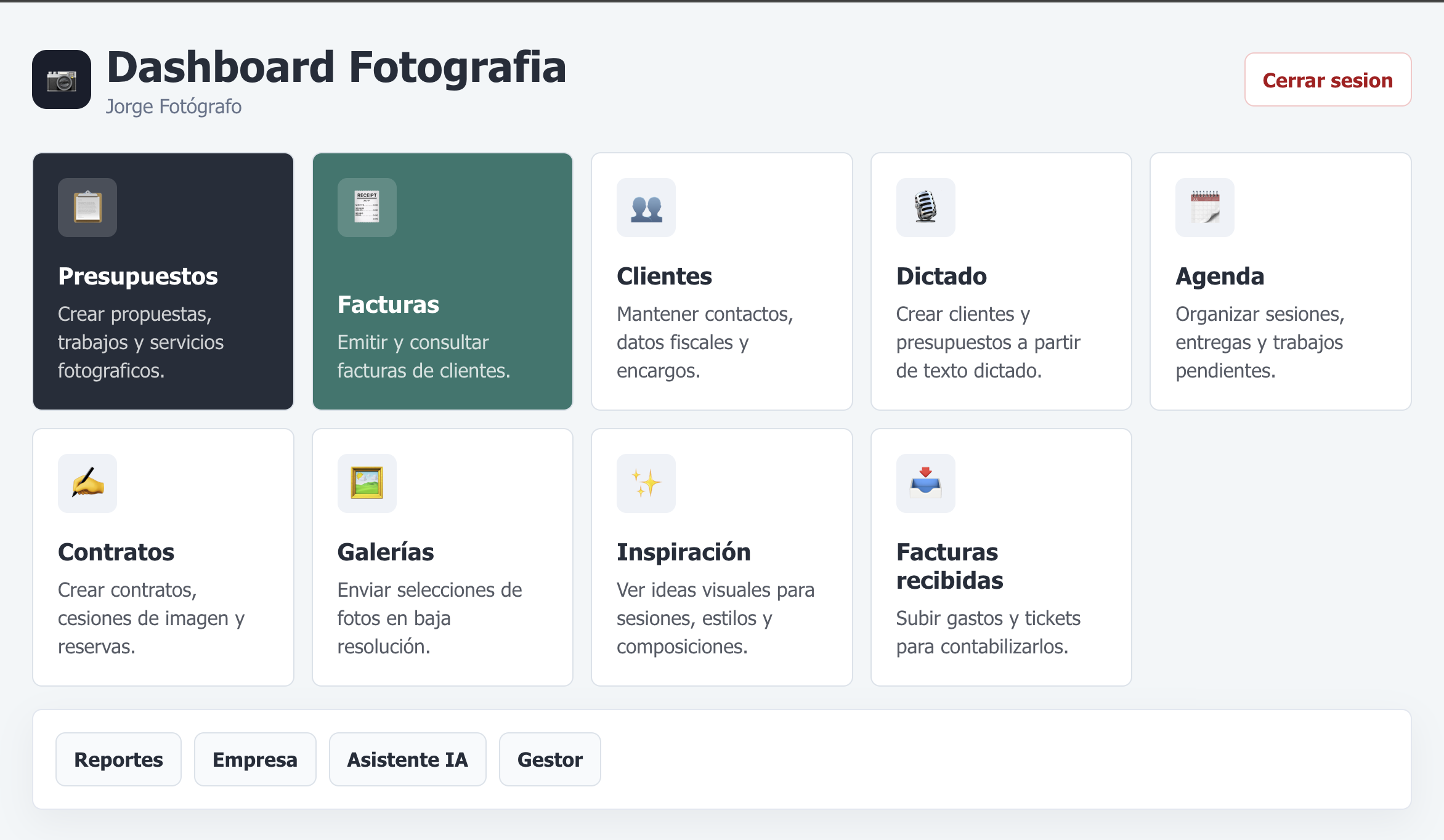The width and height of the screenshot is (1444, 840).
Task: Click the Facturas receipt icon
Action: click(x=367, y=208)
